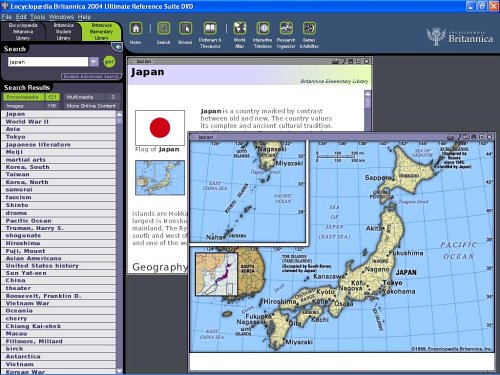
Task: Open United States history search result
Action: [x=59, y=266]
